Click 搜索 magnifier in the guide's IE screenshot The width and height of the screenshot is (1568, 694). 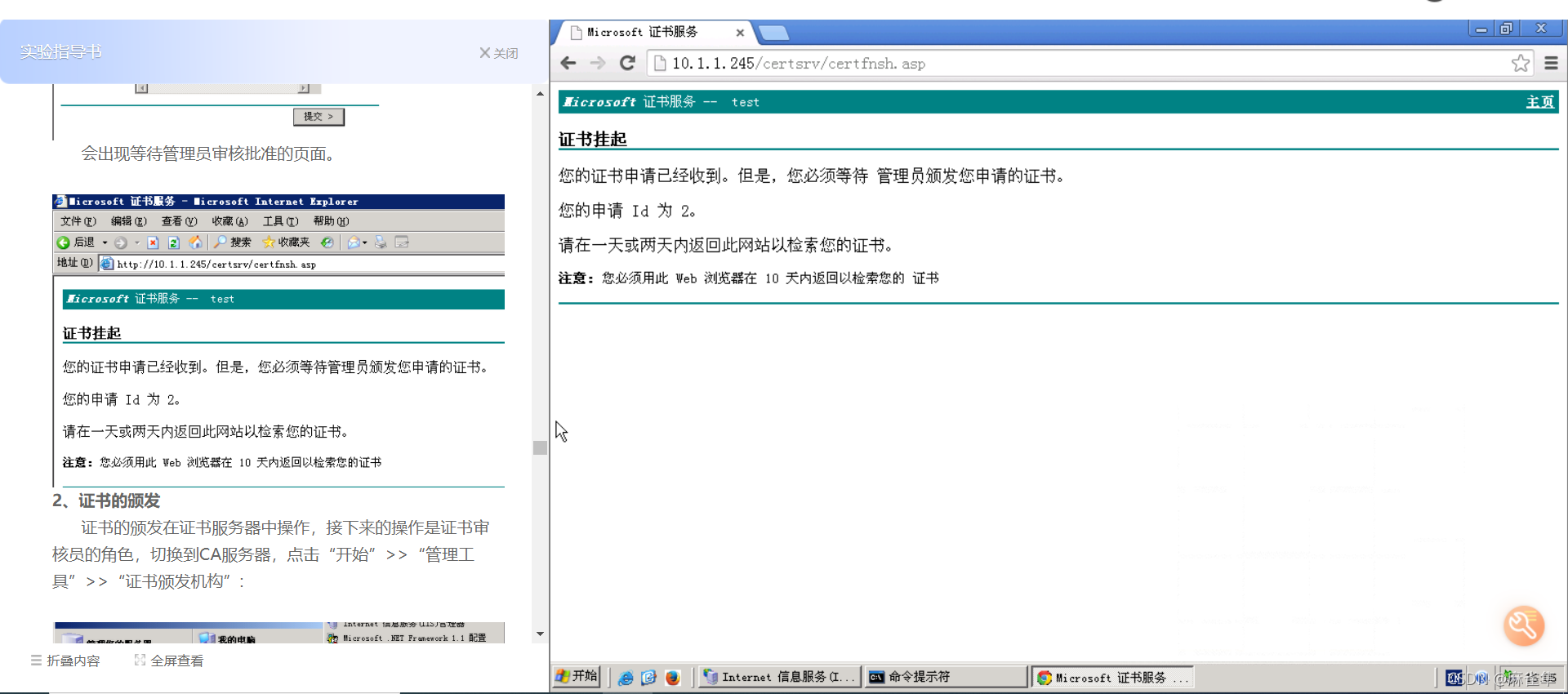click(x=233, y=242)
